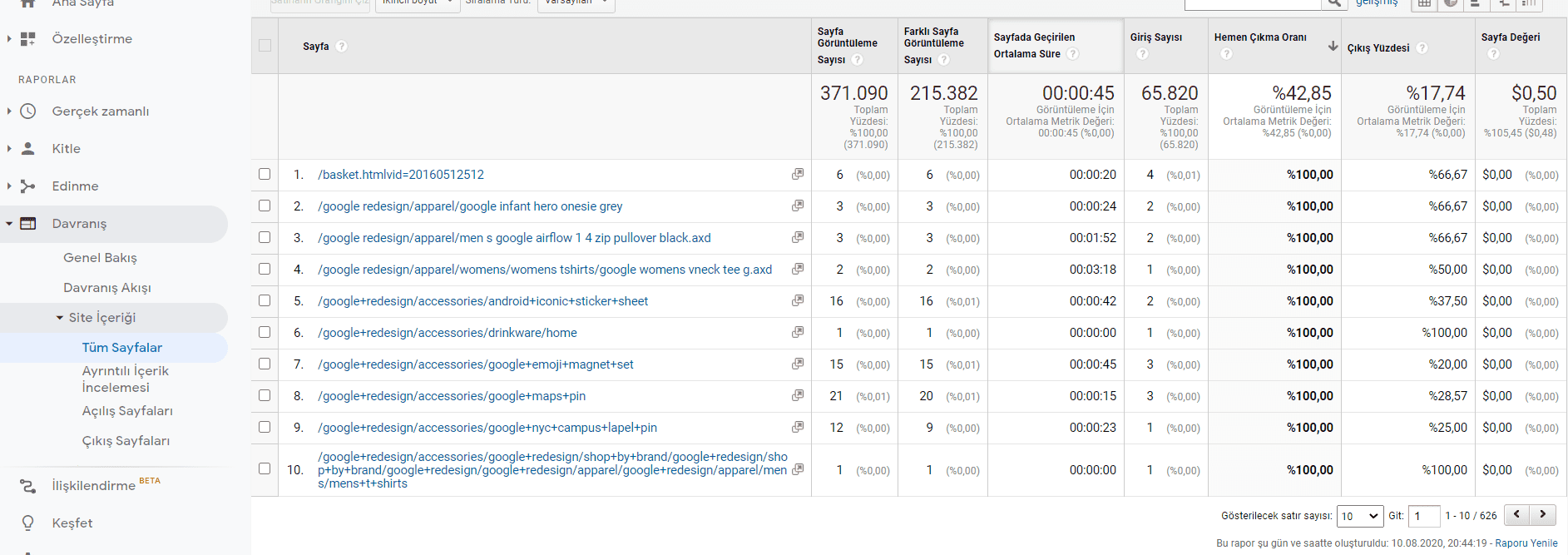
Task: Select checkbox for row 5 android sticker sheet
Action: point(265,301)
